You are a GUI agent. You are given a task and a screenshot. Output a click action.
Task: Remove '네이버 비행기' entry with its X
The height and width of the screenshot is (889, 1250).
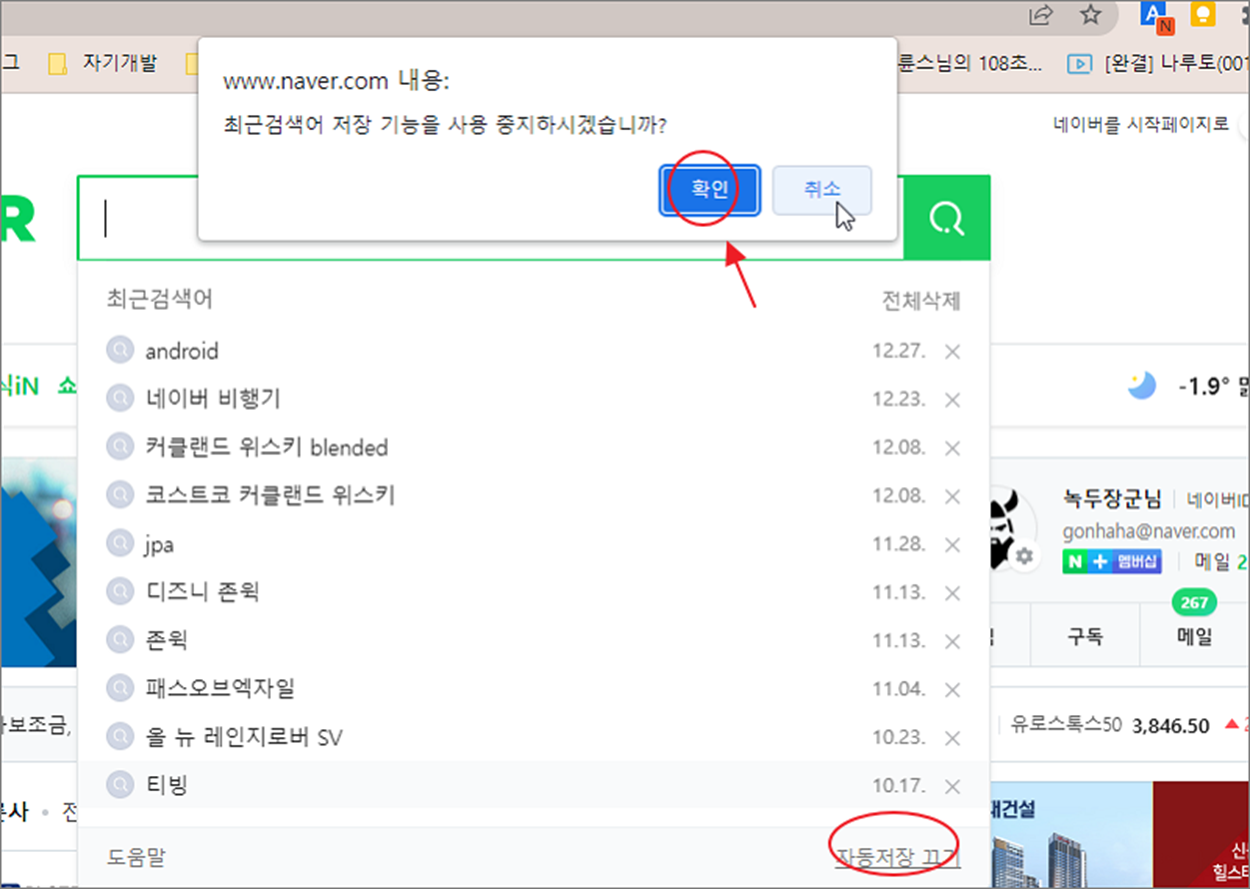[952, 400]
